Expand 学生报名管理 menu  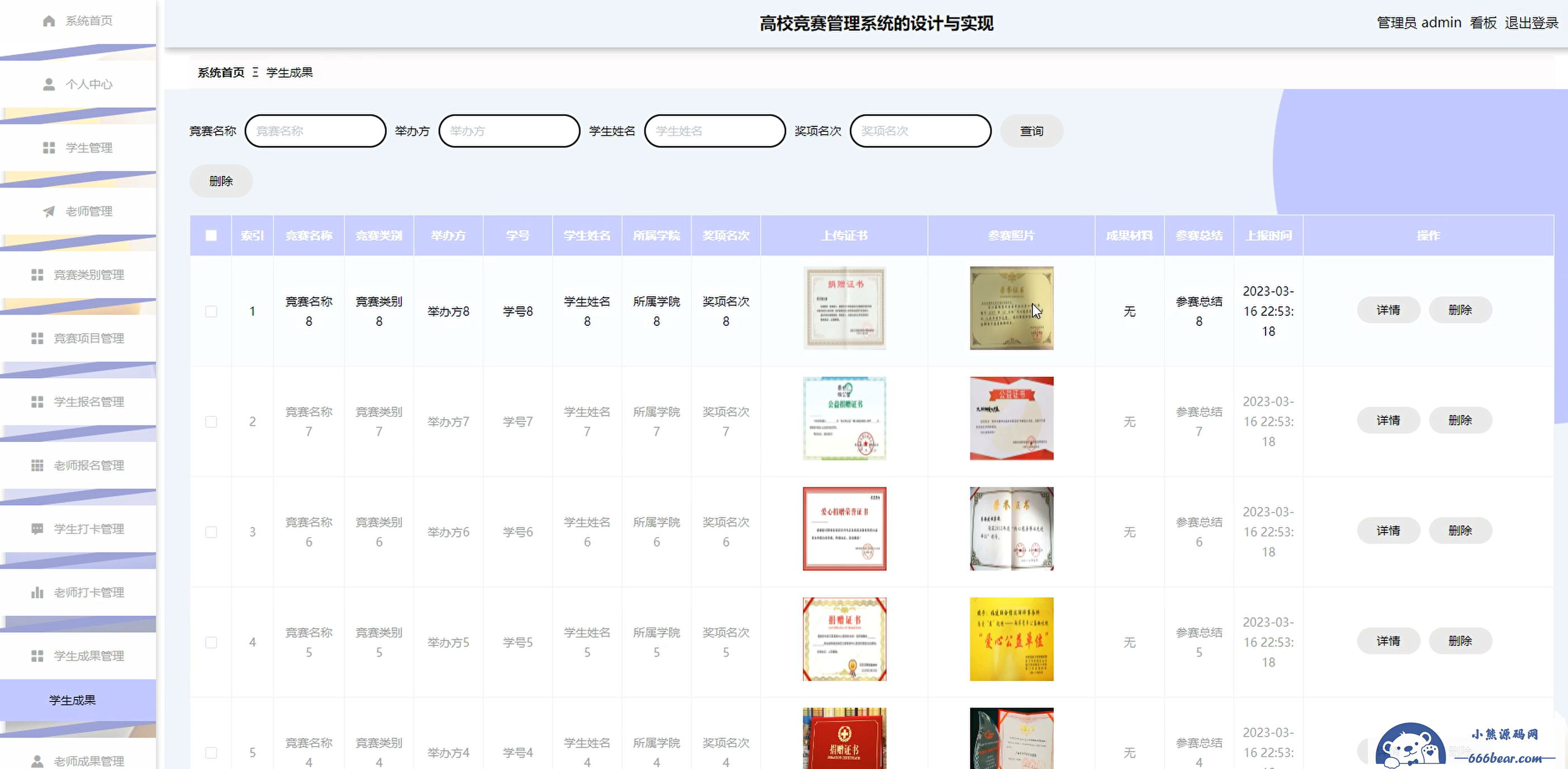click(78, 402)
